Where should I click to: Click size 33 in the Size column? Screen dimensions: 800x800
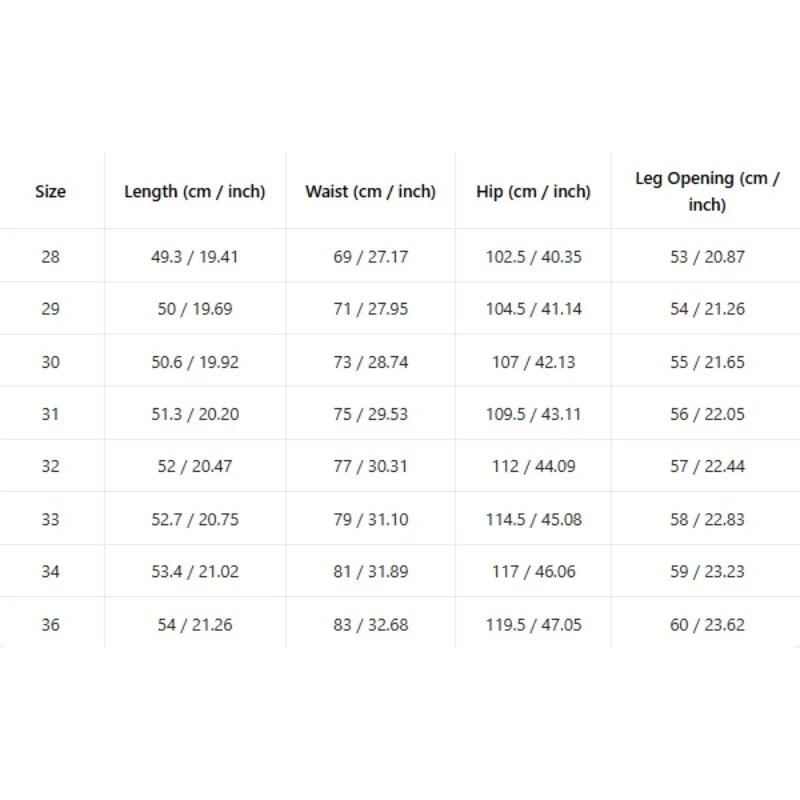(x=50, y=519)
